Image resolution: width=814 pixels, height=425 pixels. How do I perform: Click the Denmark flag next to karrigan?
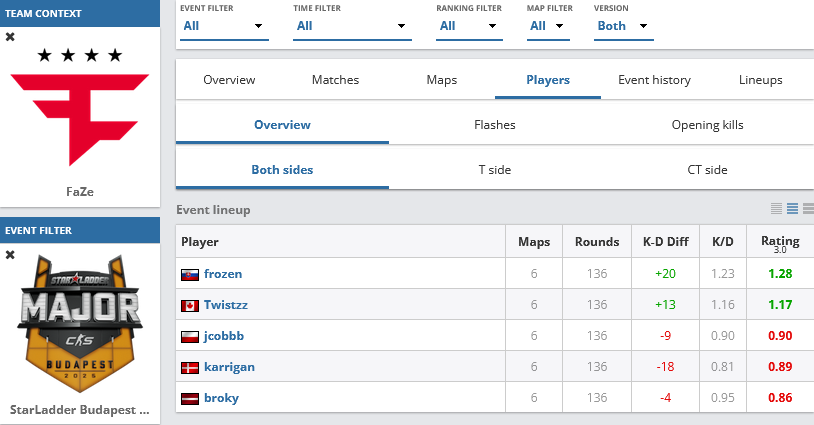coord(189,368)
